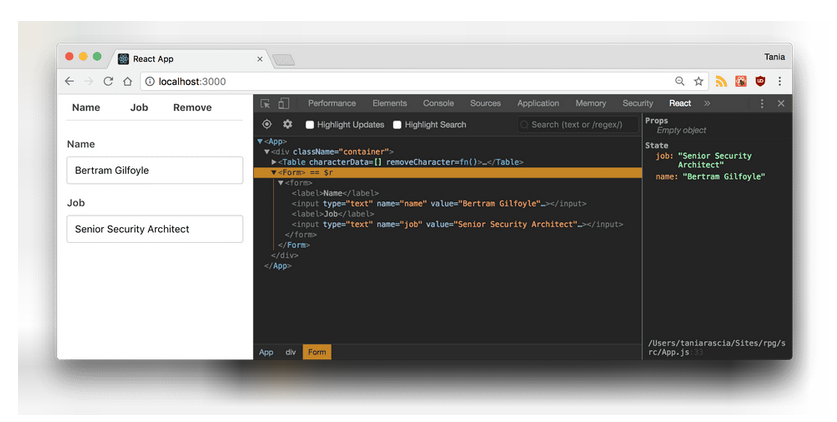Click the React component search field
The height and width of the screenshot is (422, 837).
point(578,125)
